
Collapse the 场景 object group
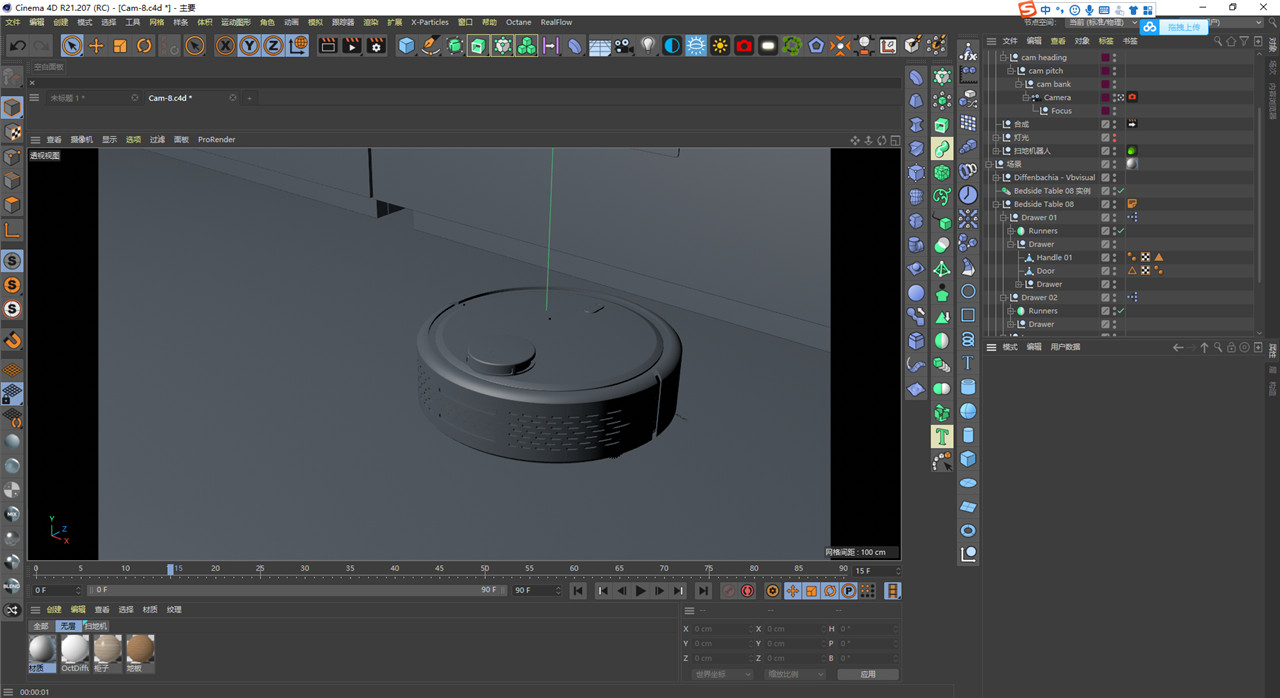click(x=988, y=164)
